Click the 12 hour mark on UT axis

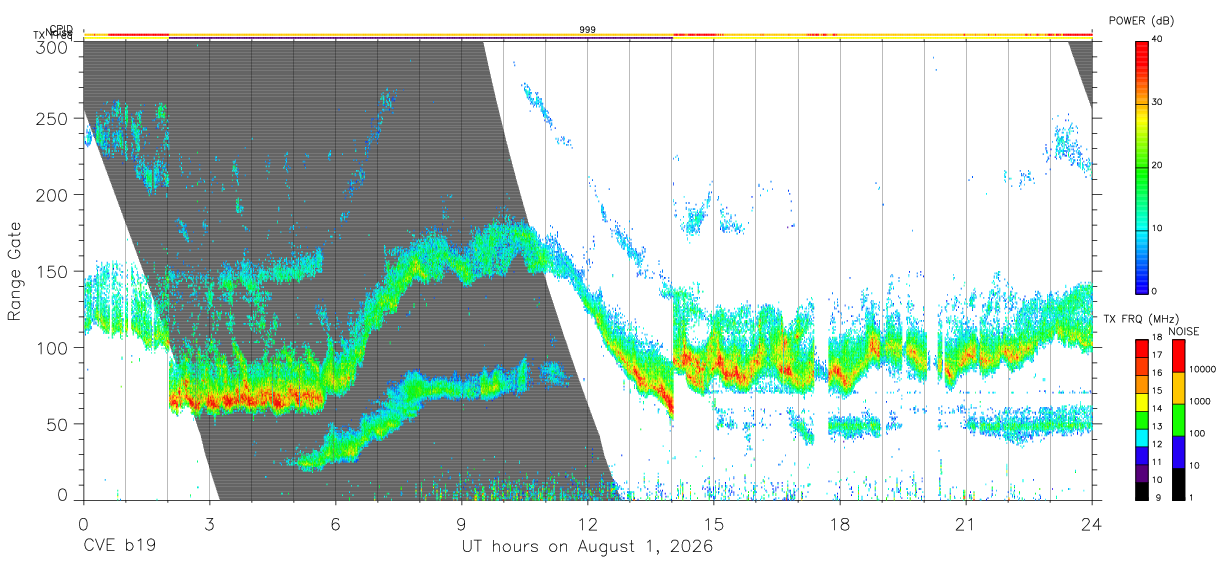coord(588,523)
